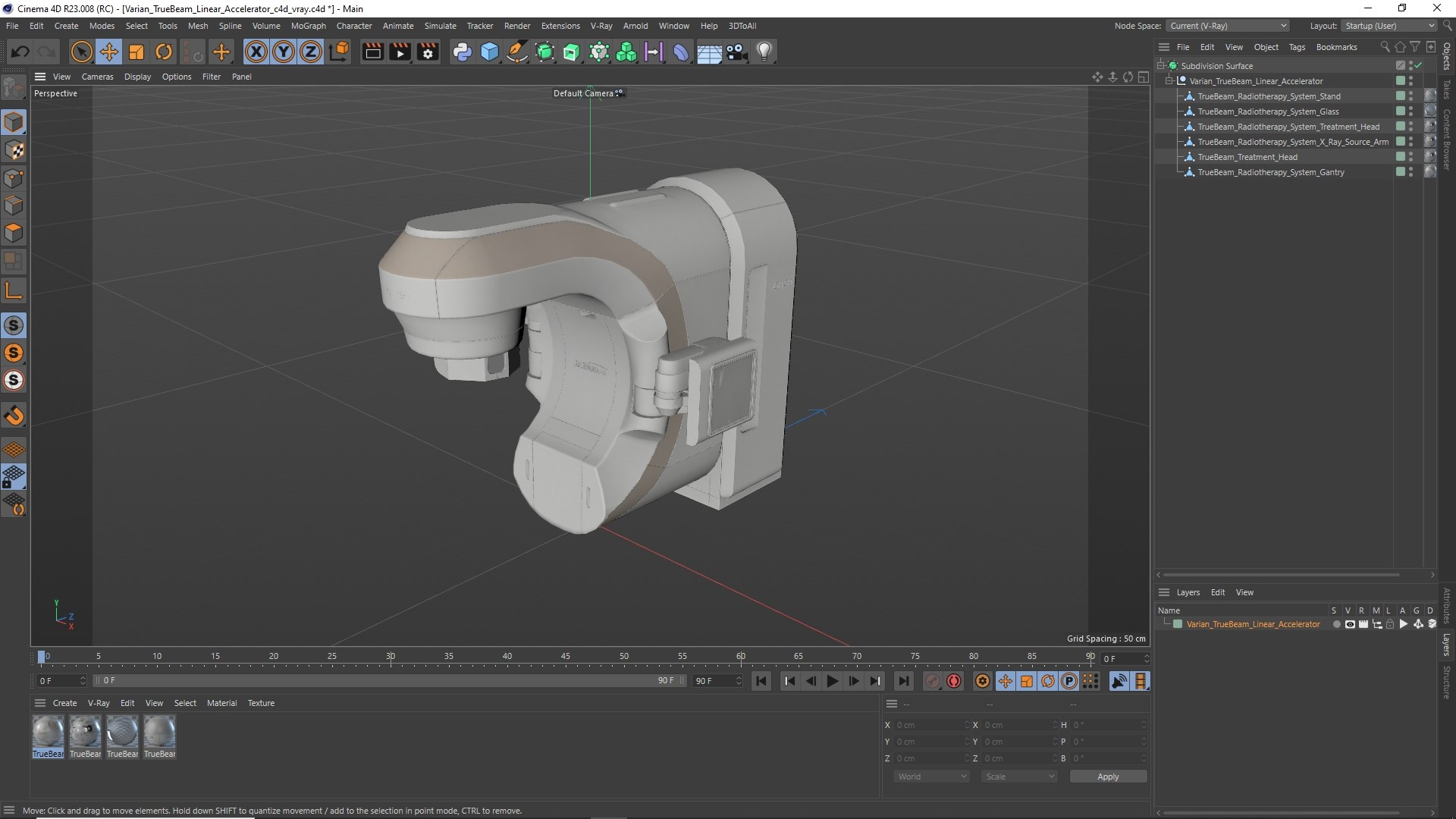Open the V-Ray menu
This screenshot has height=819, width=1456.
tap(601, 26)
